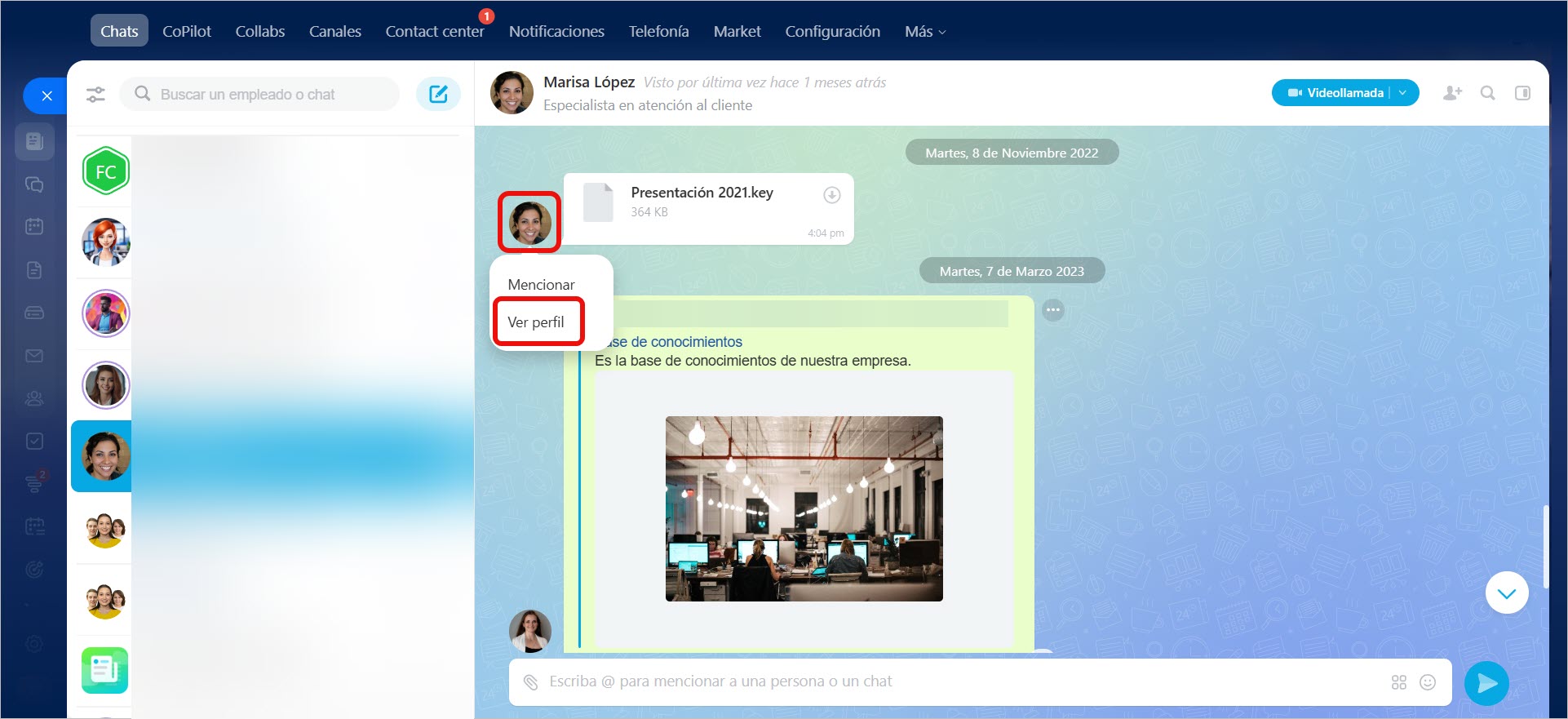The width and height of the screenshot is (1568, 719).
Task: Click the add participant icon
Action: pyautogui.click(x=1452, y=93)
